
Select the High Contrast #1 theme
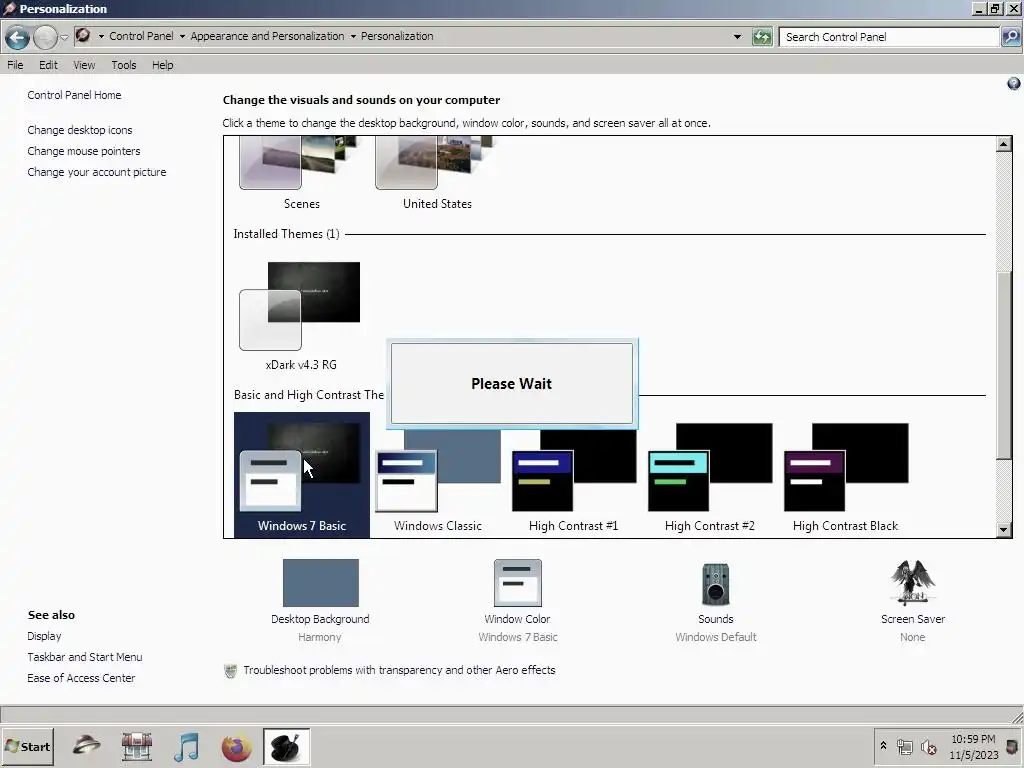click(573, 479)
